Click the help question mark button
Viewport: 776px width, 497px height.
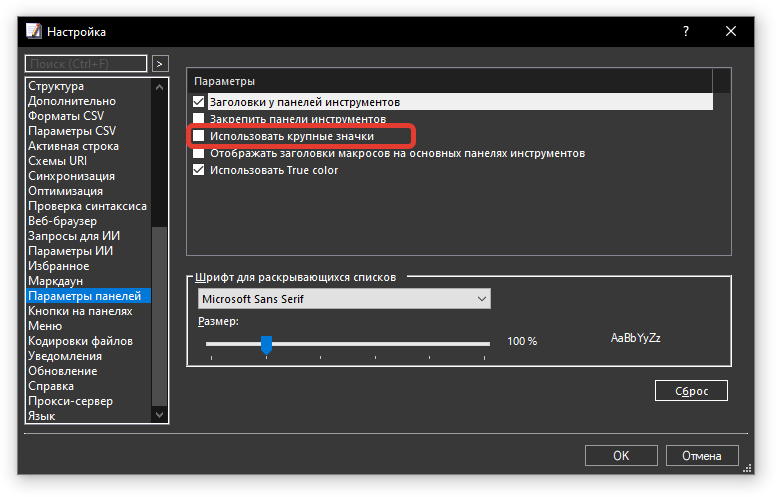coord(685,31)
